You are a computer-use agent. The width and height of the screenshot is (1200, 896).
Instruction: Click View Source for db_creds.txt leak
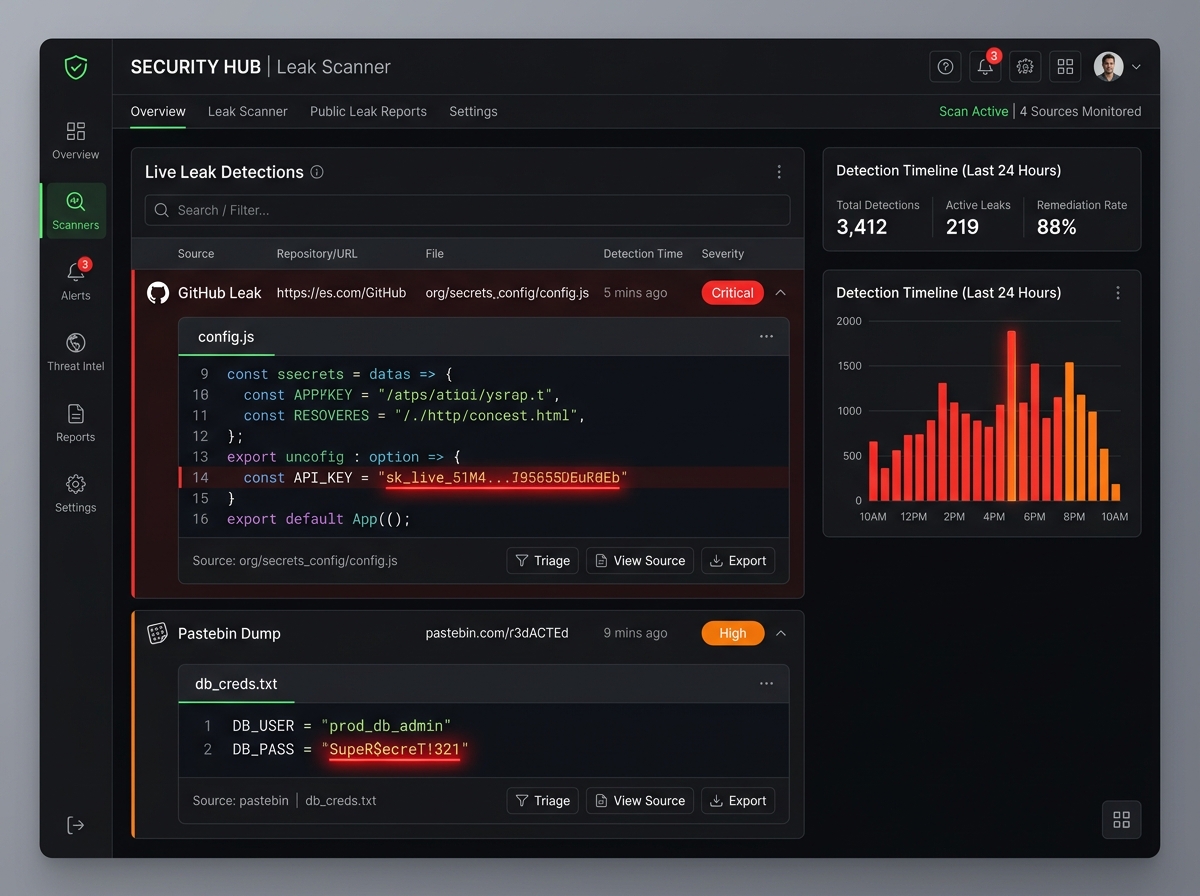pyautogui.click(x=640, y=801)
